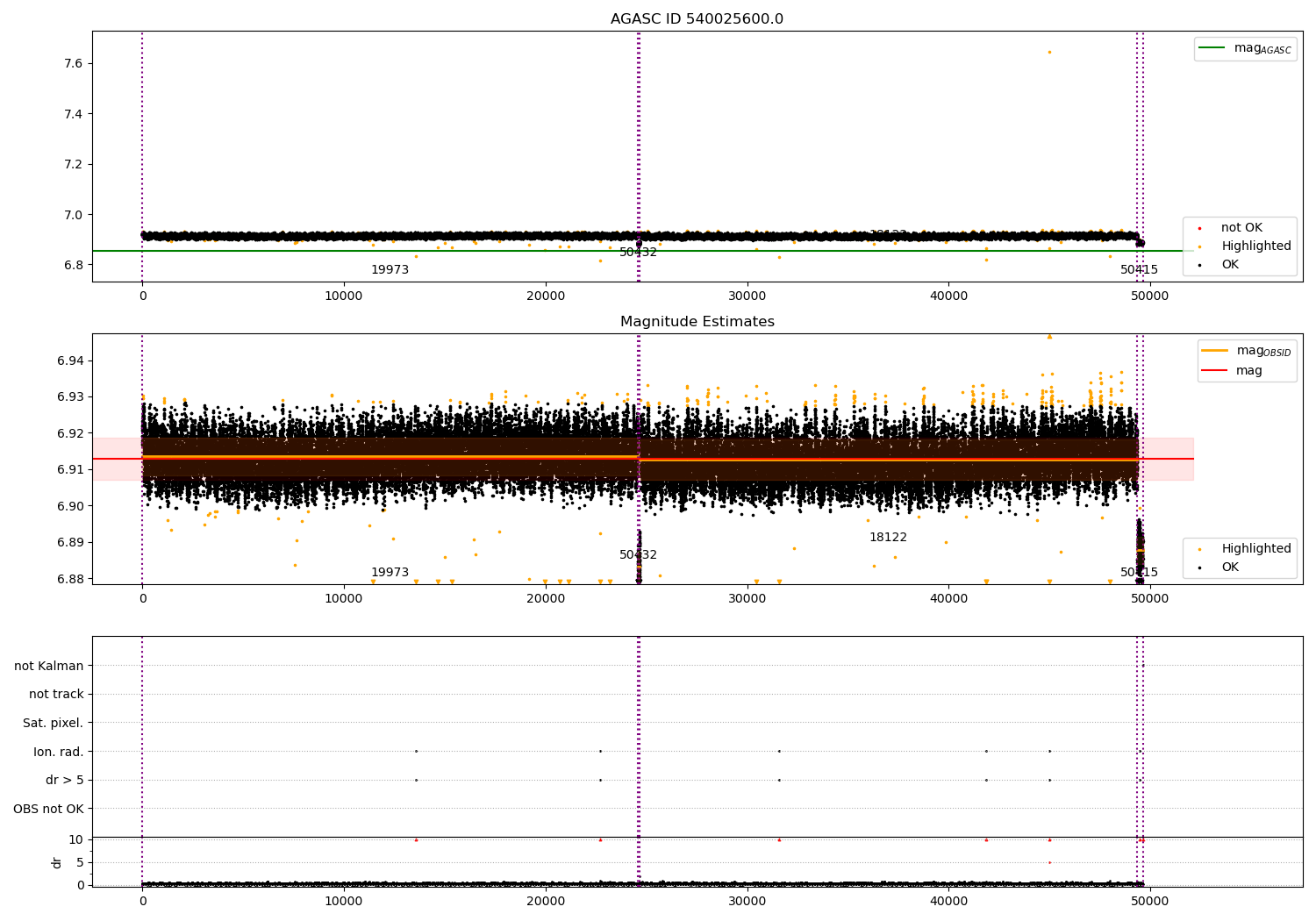Click the 40000 x-tick of the top plot
The height and width of the screenshot is (921, 1316).
[x=948, y=296]
